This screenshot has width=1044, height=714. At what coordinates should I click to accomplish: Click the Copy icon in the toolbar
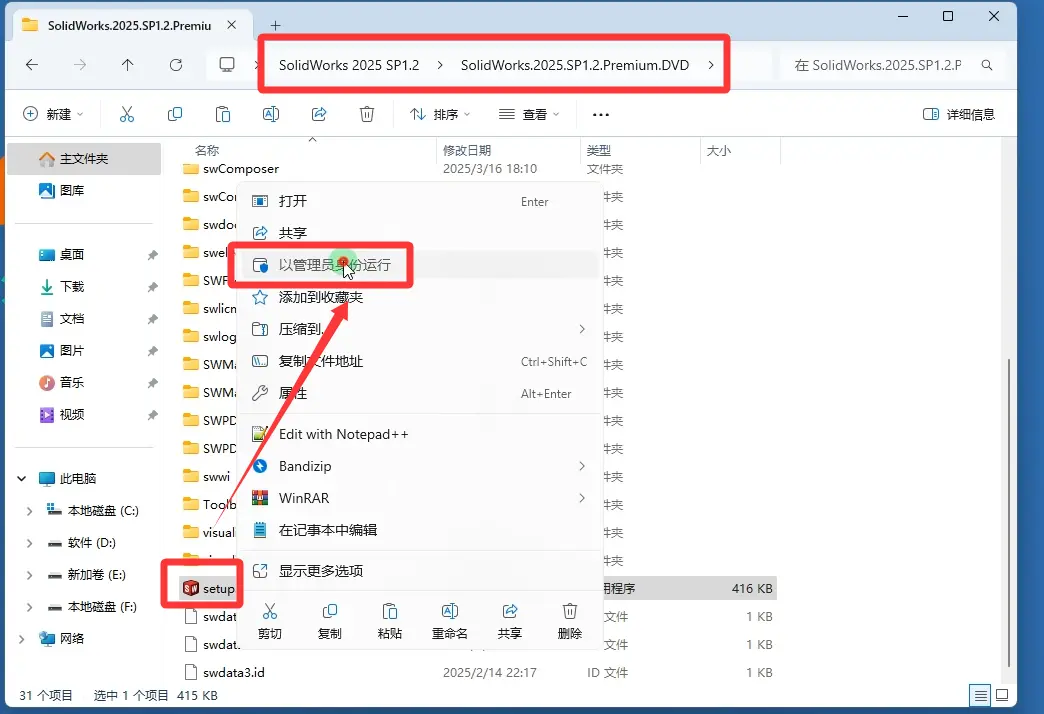(174, 115)
